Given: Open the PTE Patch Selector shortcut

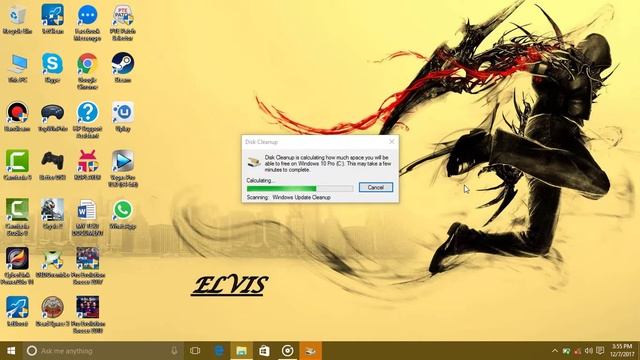Looking at the screenshot, I should point(122,23).
